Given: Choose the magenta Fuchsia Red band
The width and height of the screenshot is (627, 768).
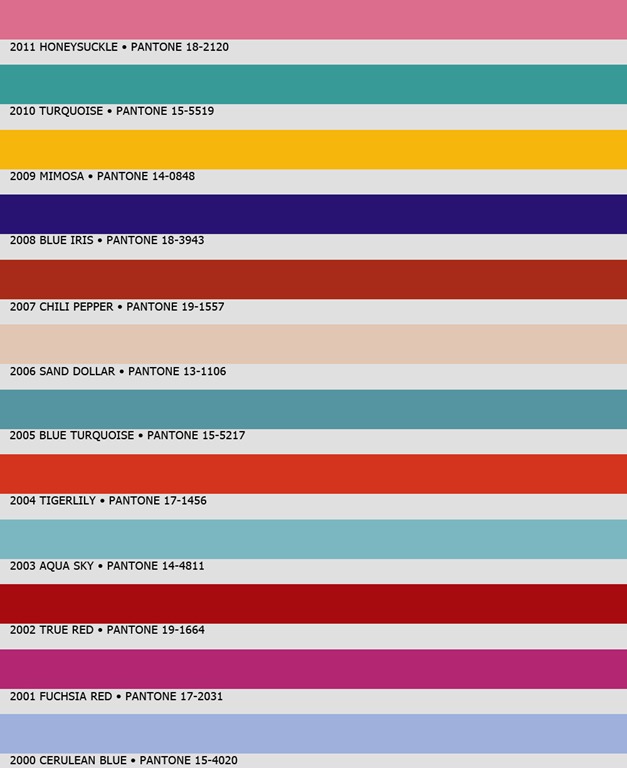Looking at the screenshot, I should coord(313,669).
